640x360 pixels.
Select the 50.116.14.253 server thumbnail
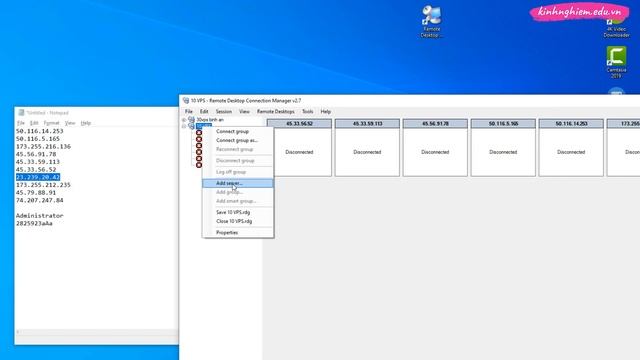(571, 148)
